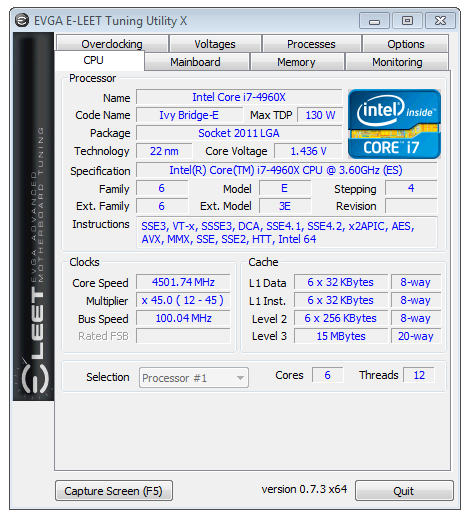Image resolution: width=469 pixels, height=518 pixels.
Task: Open the Processes tab
Action: point(312,44)
